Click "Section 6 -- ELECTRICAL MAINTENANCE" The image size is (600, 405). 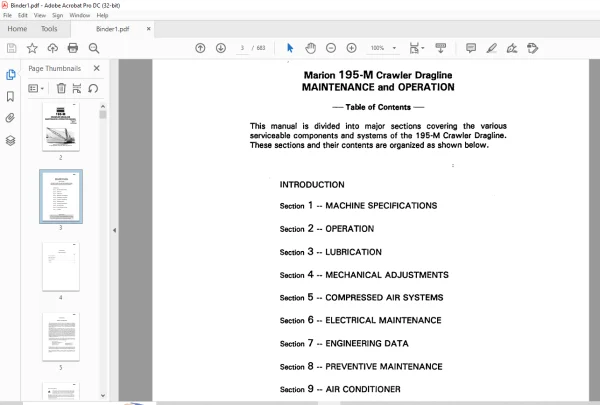click(x=360, y=320)
